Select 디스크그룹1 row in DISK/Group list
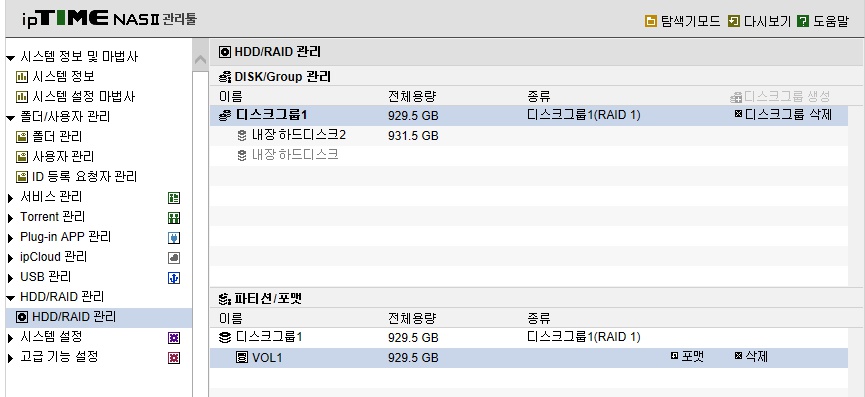The height and width of the screenshot is (397, 865). click(x=528, y=116)
